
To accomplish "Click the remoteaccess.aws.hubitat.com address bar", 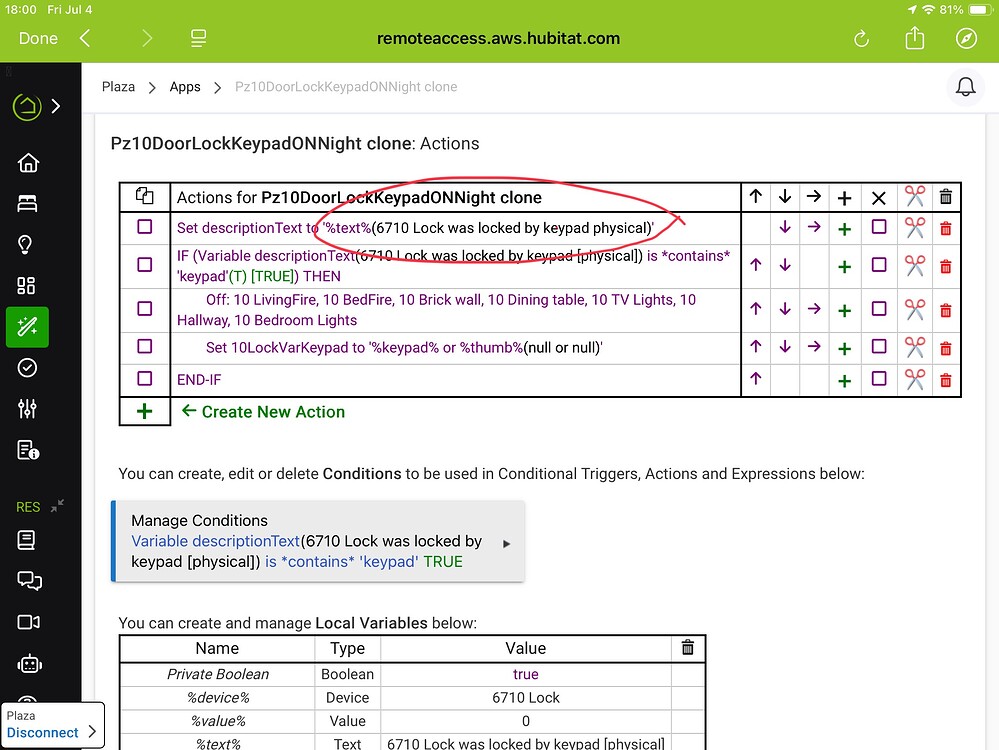I will (498, 39).
